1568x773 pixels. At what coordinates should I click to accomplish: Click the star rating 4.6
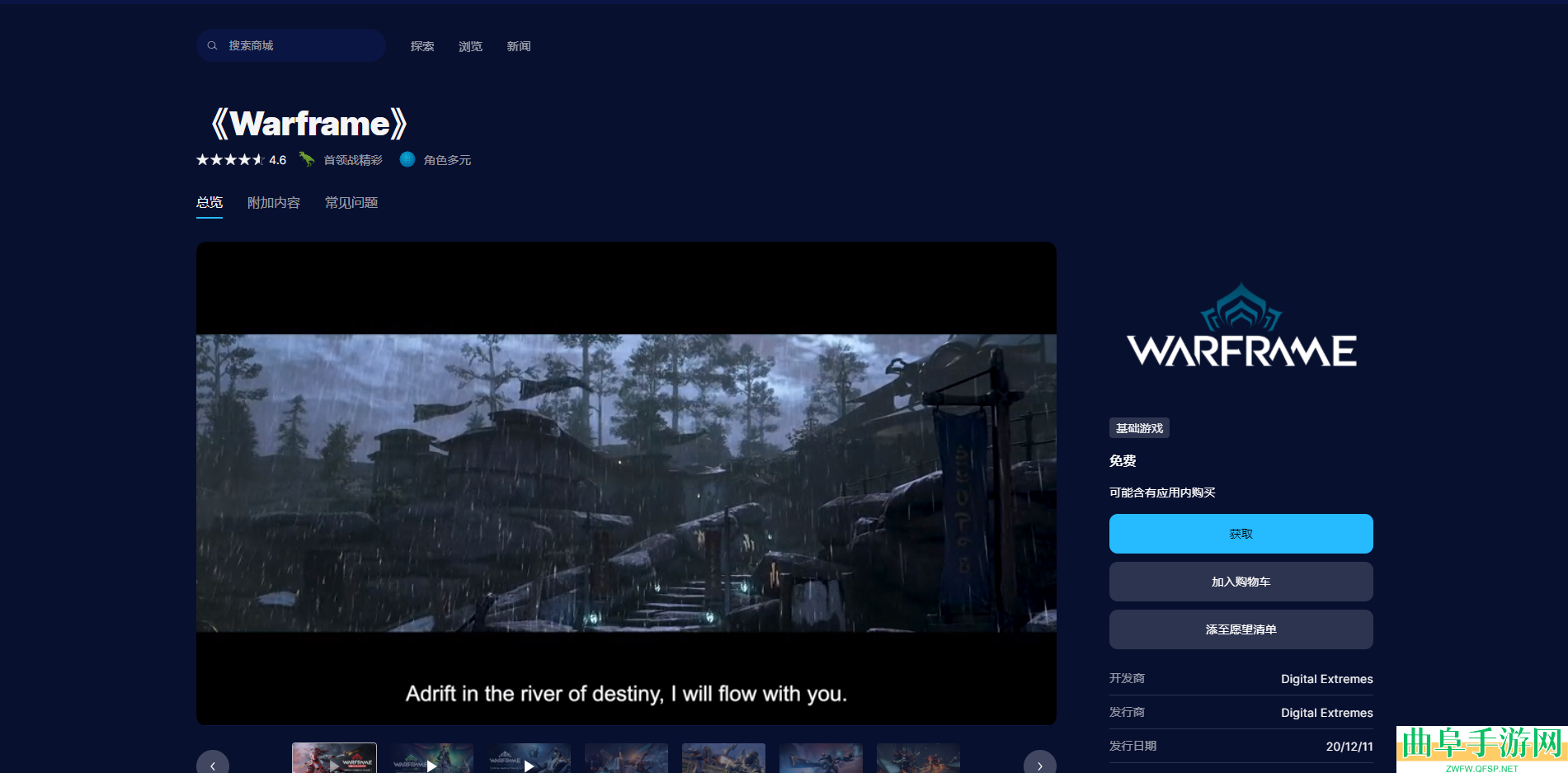tap(241, 159)
